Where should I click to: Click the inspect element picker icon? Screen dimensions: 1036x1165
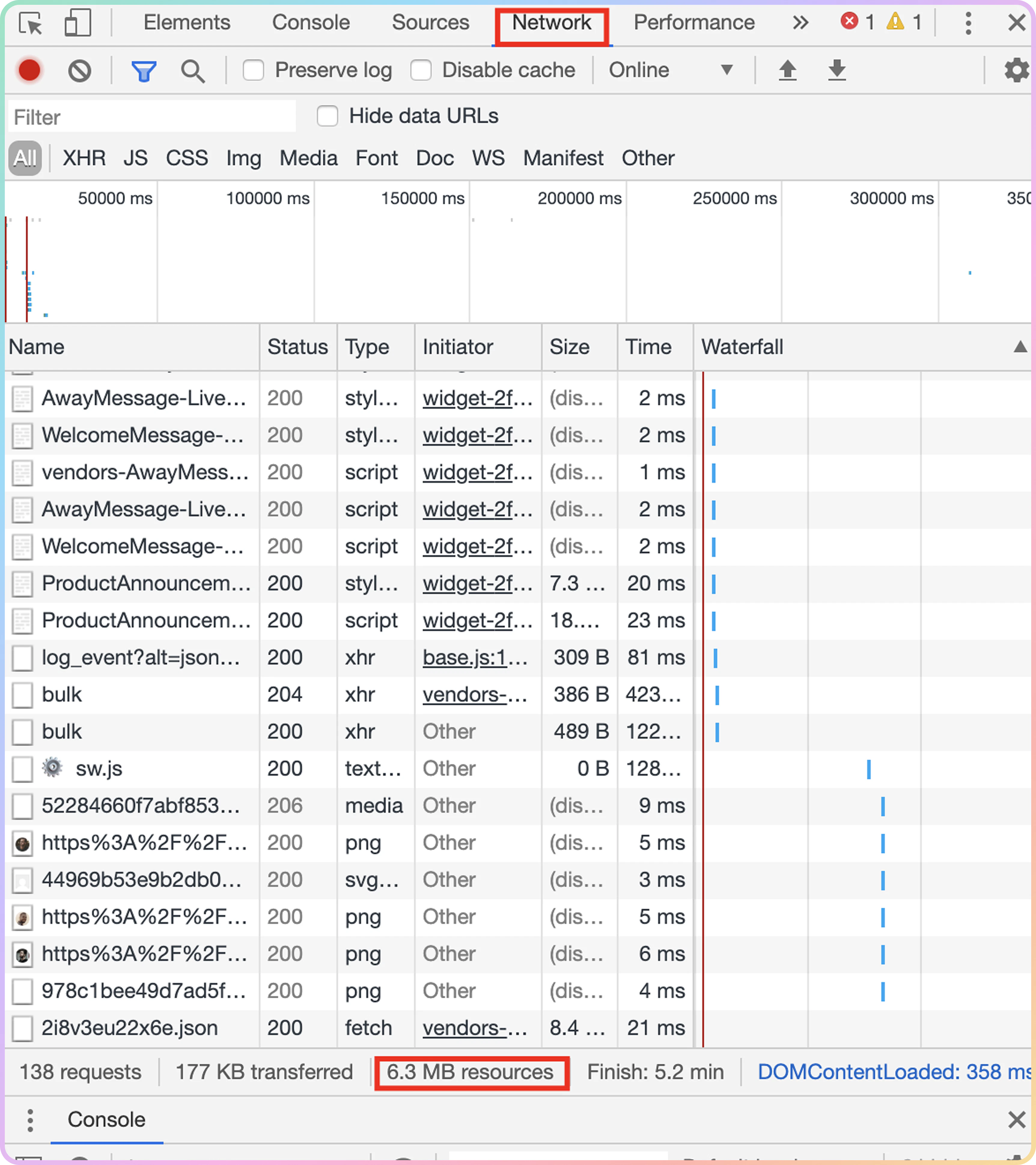click(30, 24)
